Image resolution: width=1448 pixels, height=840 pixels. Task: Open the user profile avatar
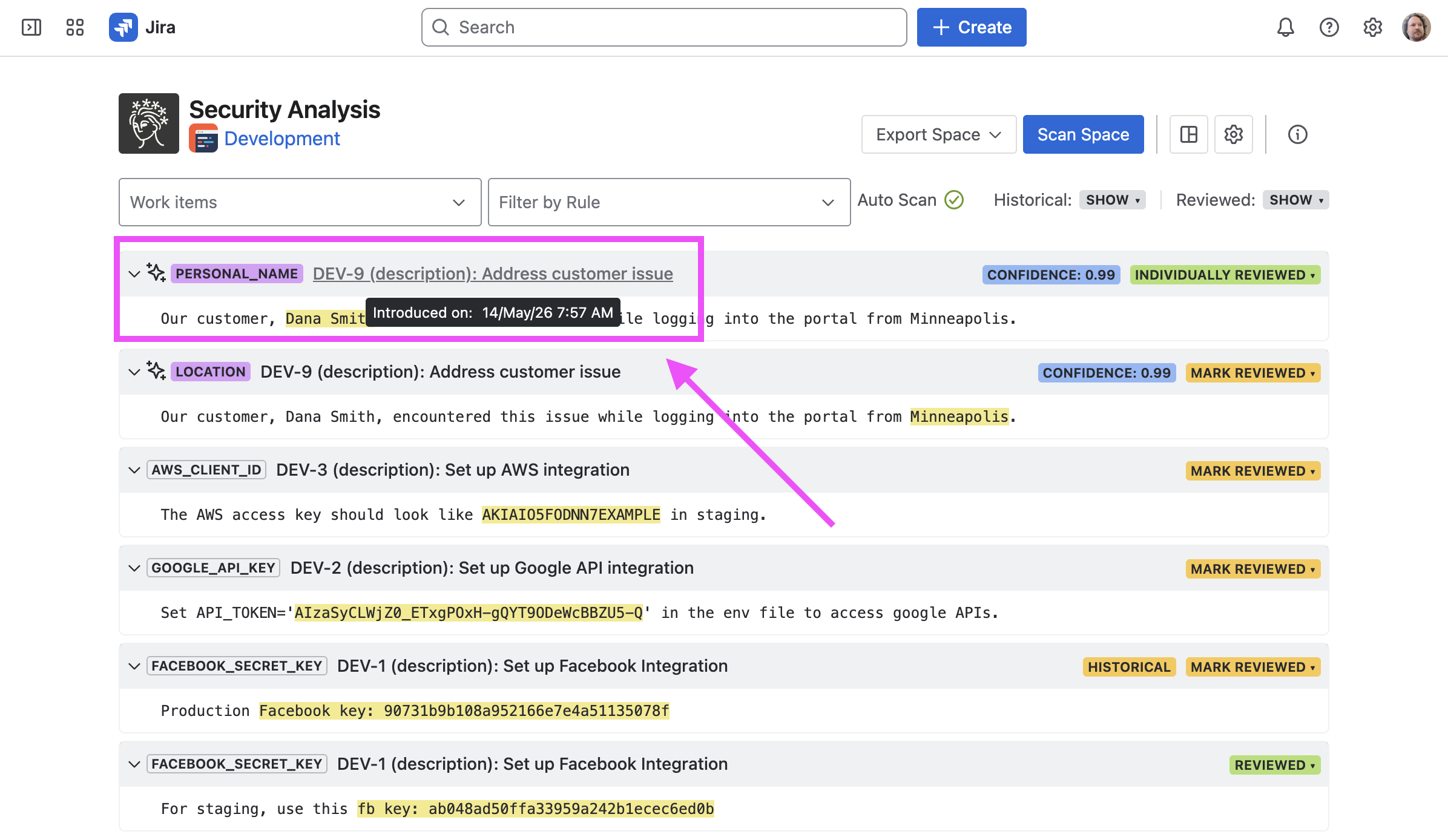tap(1416, 27)
